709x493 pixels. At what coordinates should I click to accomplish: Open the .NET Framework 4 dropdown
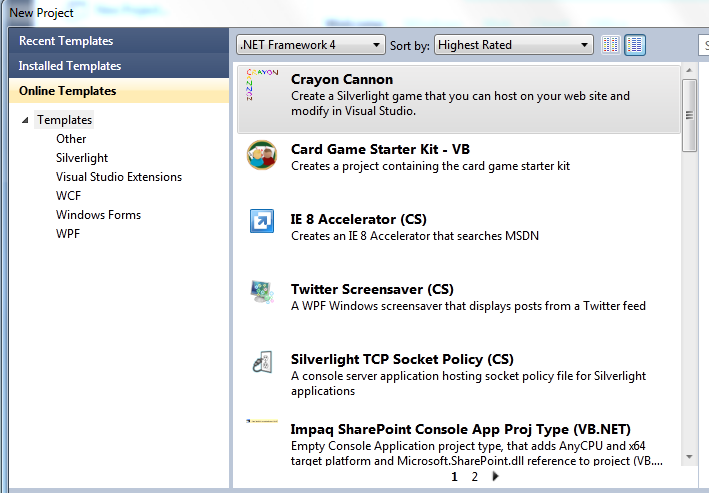click(311, 45)
